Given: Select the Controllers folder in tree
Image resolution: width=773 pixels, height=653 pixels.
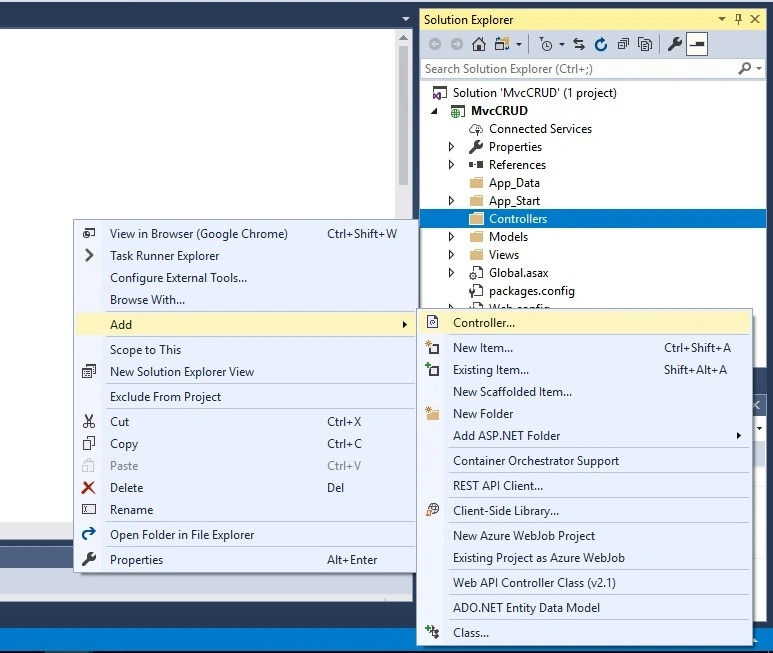Looking at the screenshot, I should click(593, 219).
